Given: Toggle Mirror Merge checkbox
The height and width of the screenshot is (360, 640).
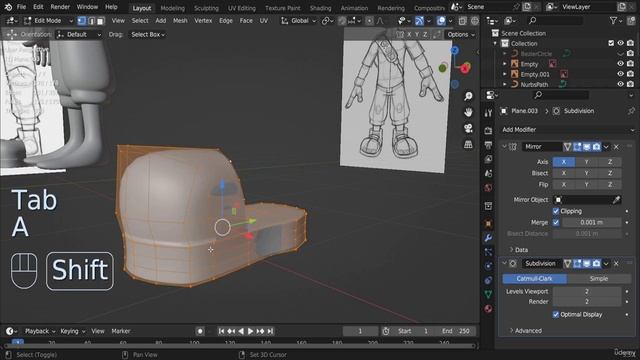Looking at the screenshot, I should coord(556,222).
